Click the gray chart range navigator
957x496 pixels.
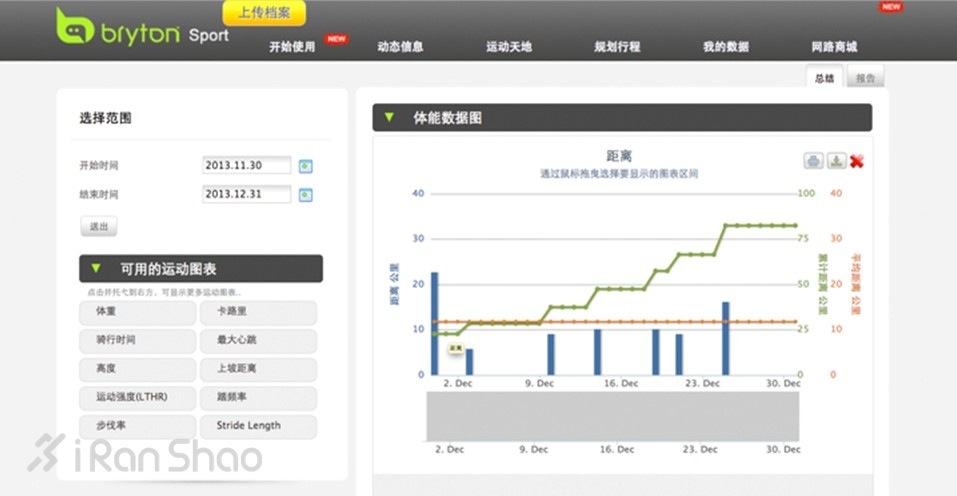(x=612, y=416)
